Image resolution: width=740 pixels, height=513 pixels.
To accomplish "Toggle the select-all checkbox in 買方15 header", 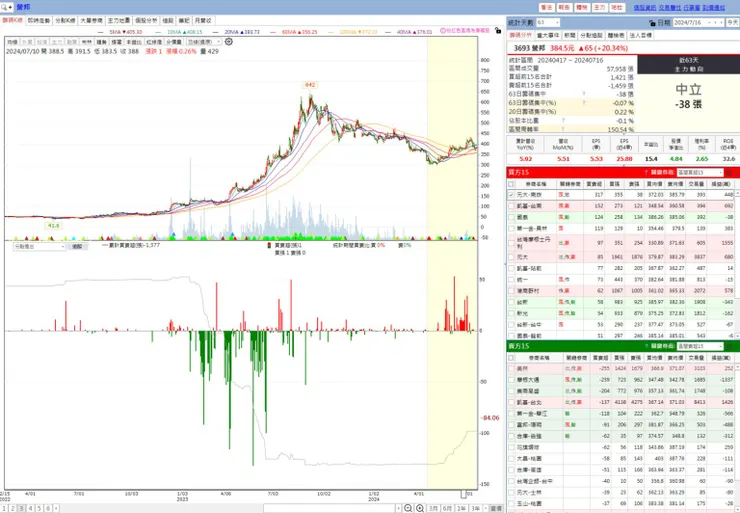I will tap(511, 184).
